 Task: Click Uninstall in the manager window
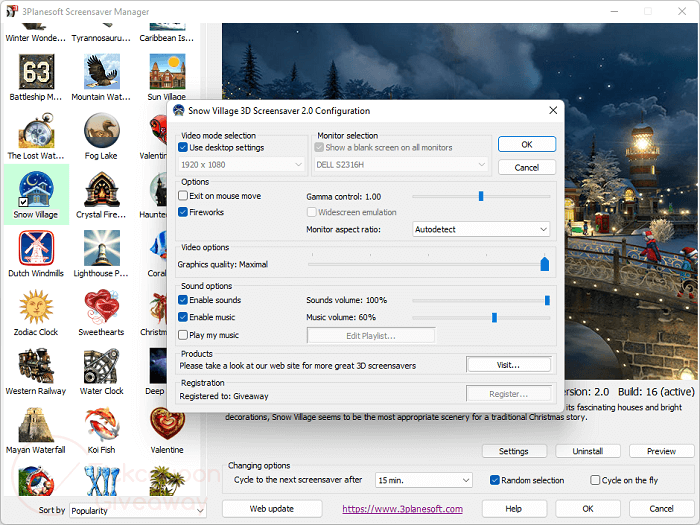pyautogui.click(x=588, y=451)
